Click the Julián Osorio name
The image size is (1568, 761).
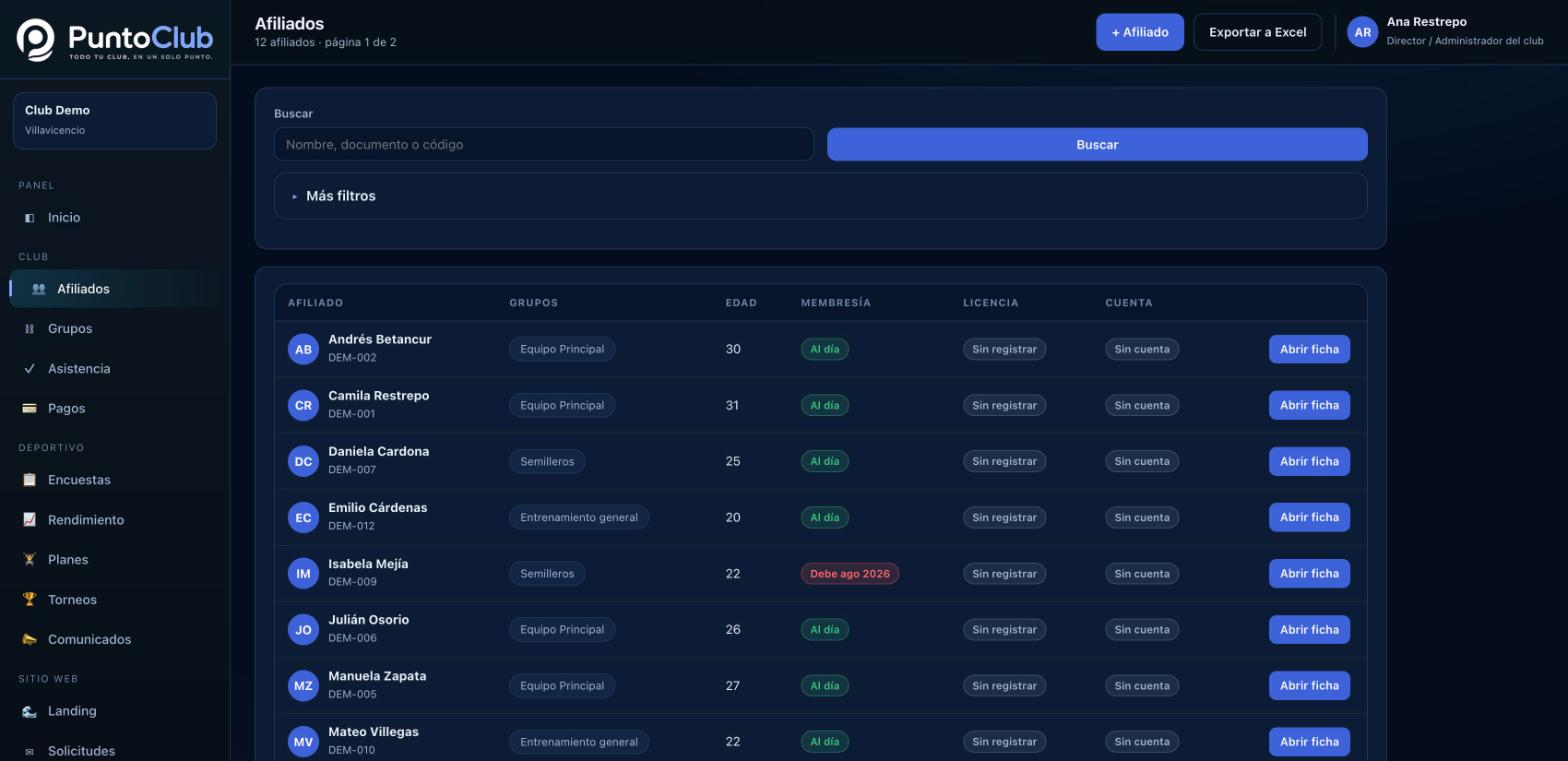pyautogui.click(x=368, y=620)
